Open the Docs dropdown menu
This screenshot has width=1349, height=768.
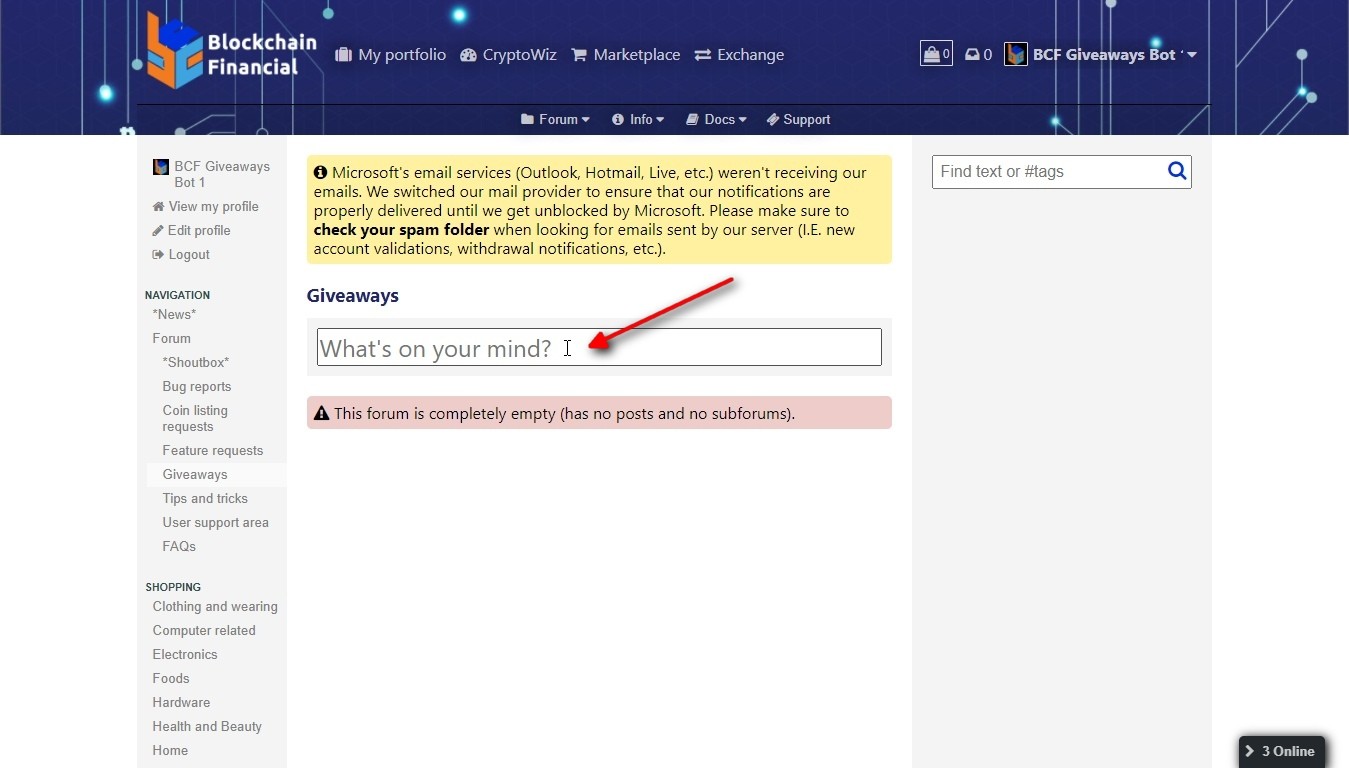point(716,119)
